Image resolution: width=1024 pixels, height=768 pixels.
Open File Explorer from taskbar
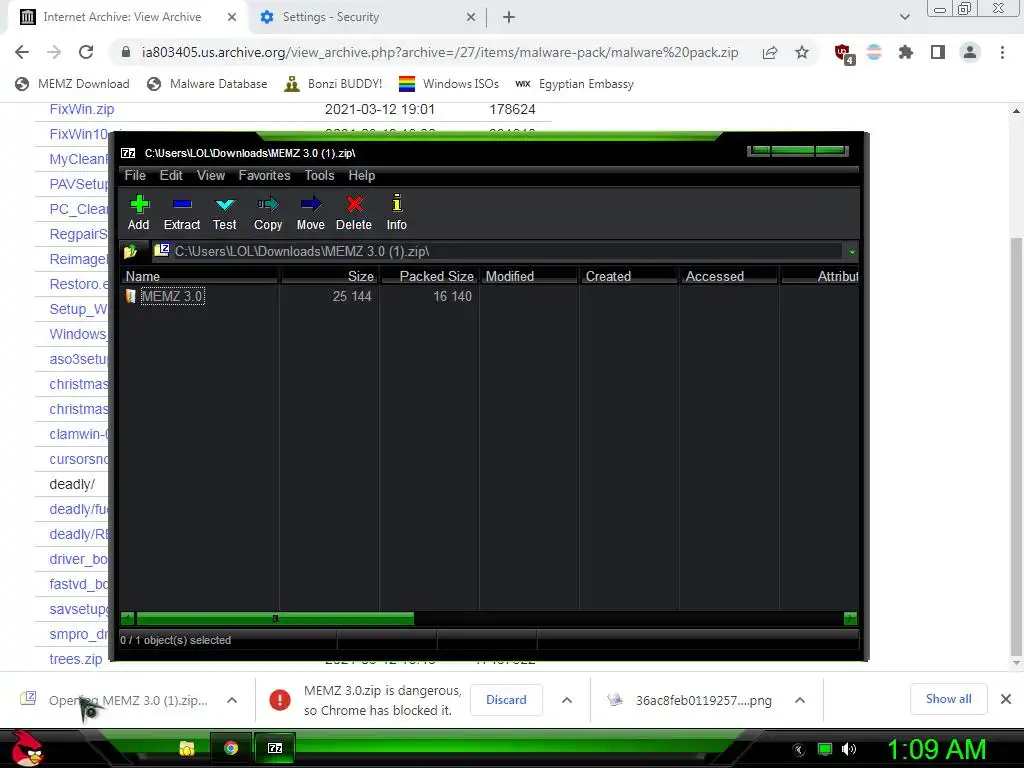[187, 748]
